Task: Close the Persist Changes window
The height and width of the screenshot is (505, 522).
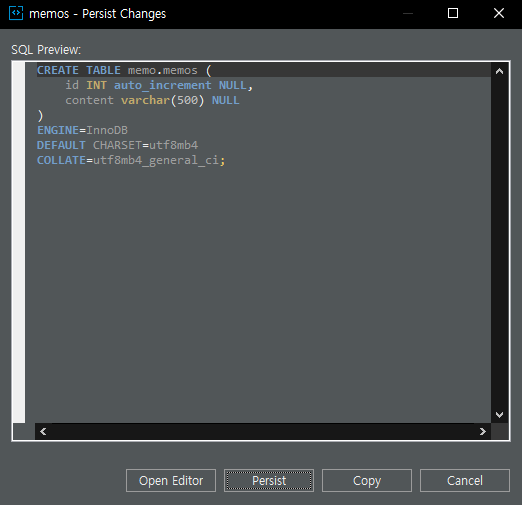Action: coord(499,13)
